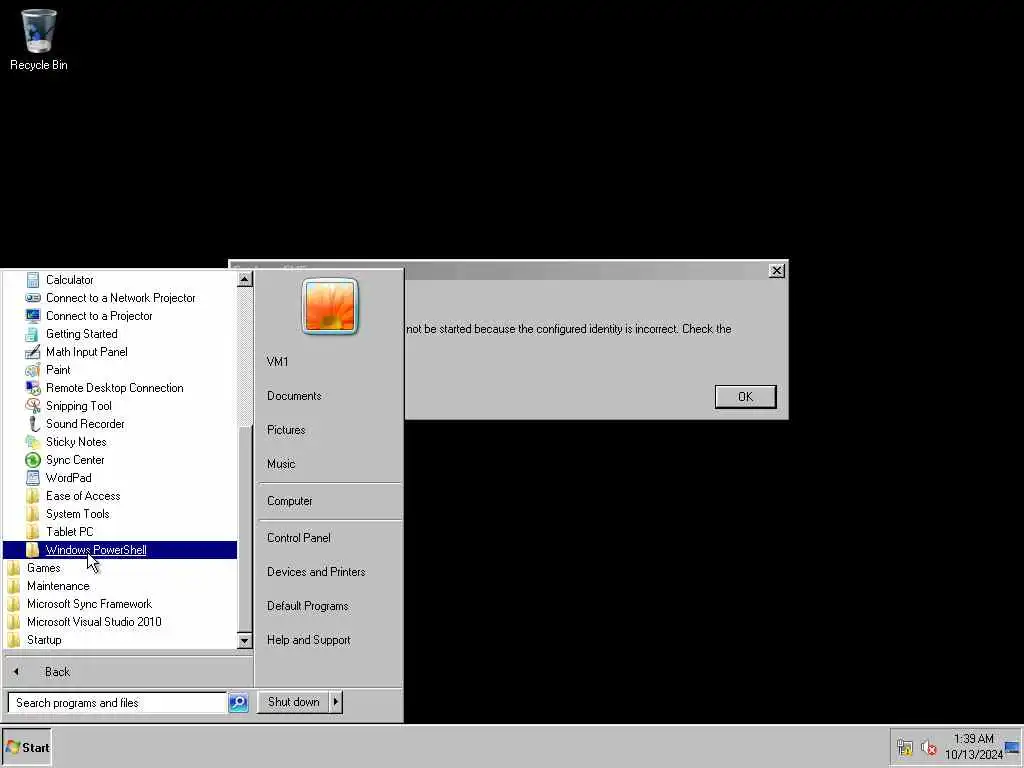Launch Paint via its palette icon
This screenshot has width=1024, height=768.
33,370
